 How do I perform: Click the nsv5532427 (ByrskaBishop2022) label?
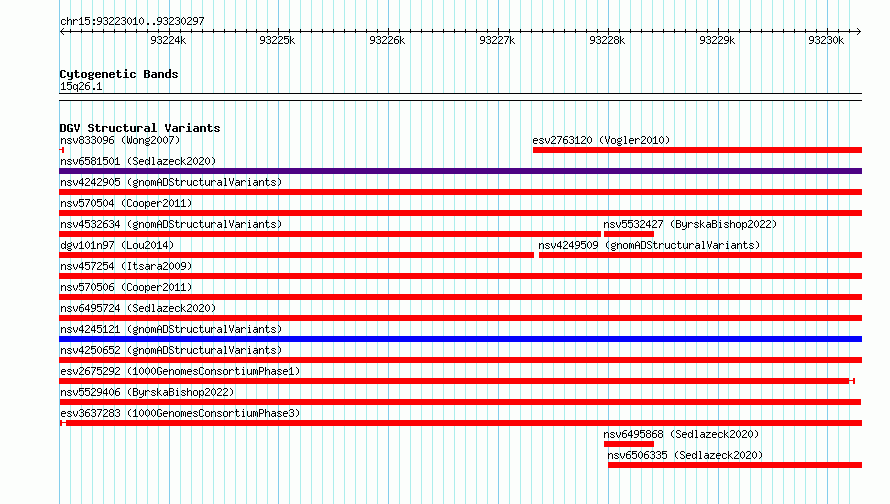point(690,224)
